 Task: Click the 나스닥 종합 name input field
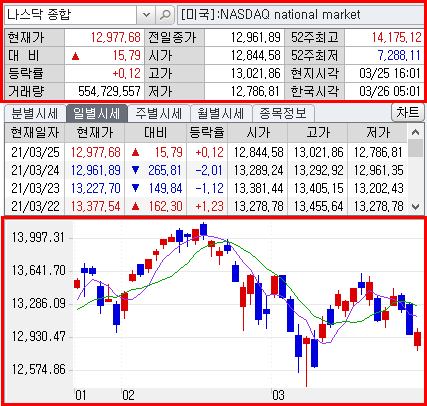(x=70, y=15)
